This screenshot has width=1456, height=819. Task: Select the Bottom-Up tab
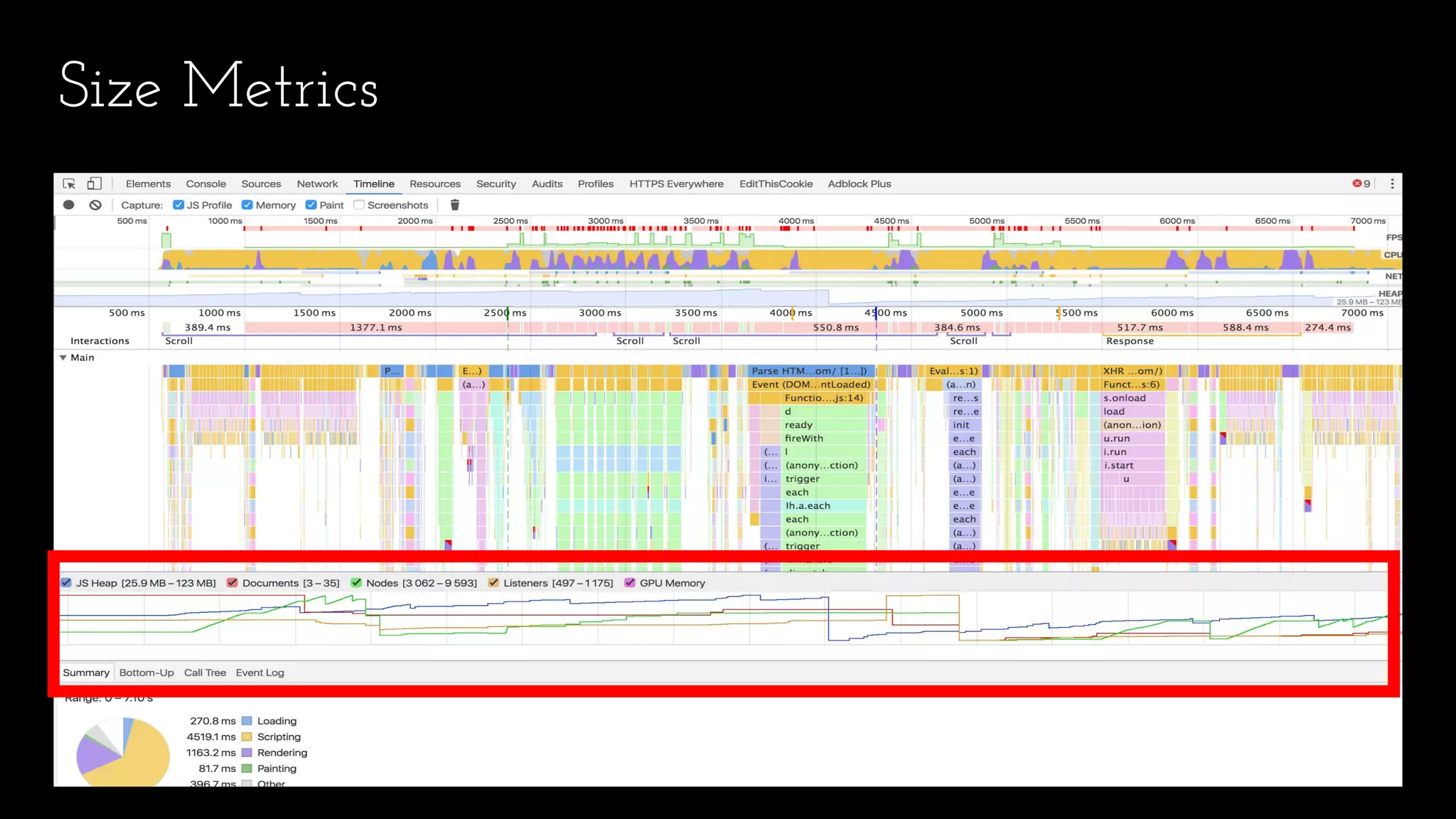tap(146, 673)
